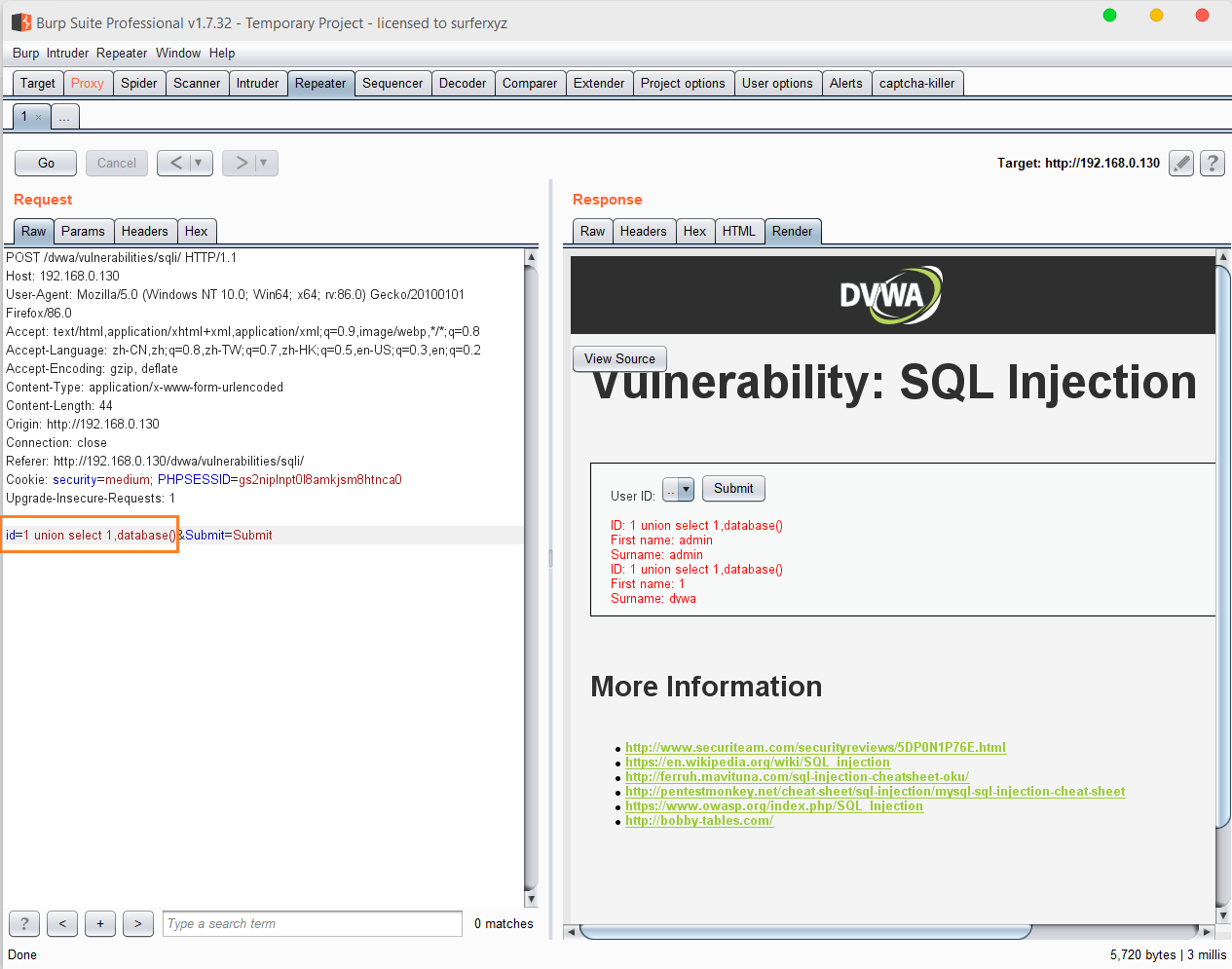Expand the back history dropdown arrow
The height and width of the screenshot is (969, 1232).
point(199,163)
